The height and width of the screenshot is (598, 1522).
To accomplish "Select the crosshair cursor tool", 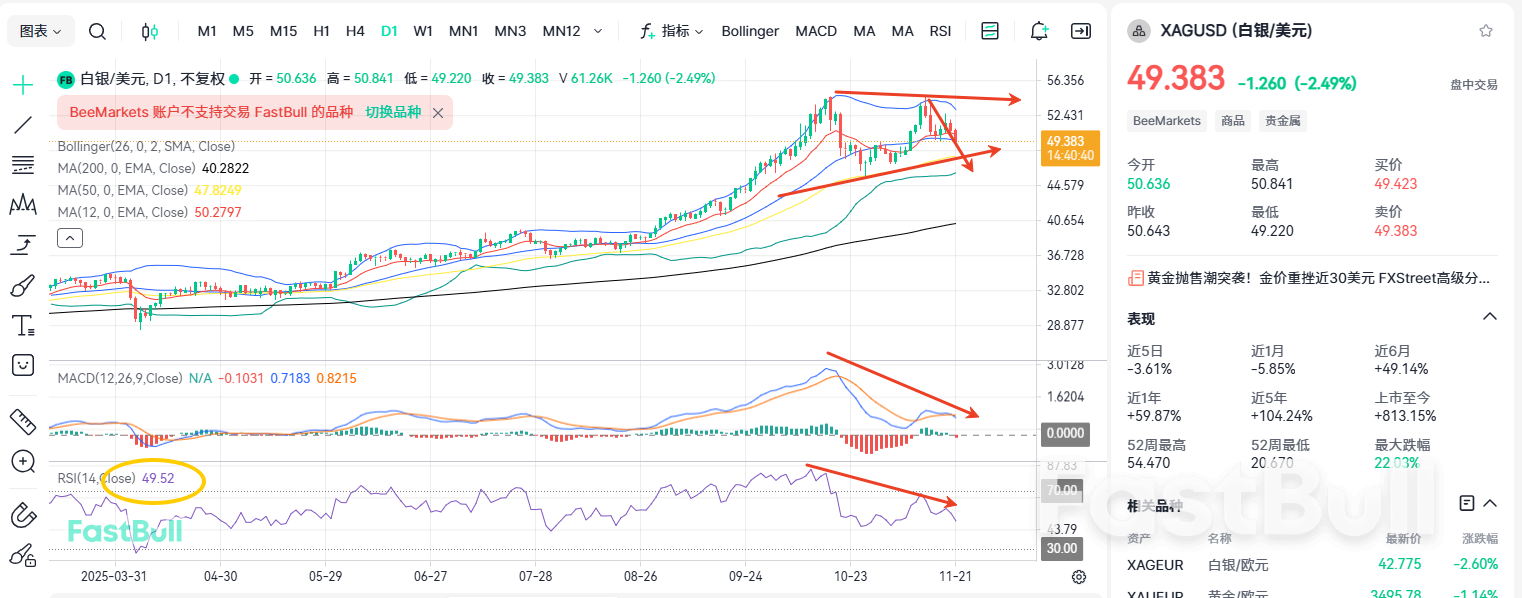I will (22, 85).
